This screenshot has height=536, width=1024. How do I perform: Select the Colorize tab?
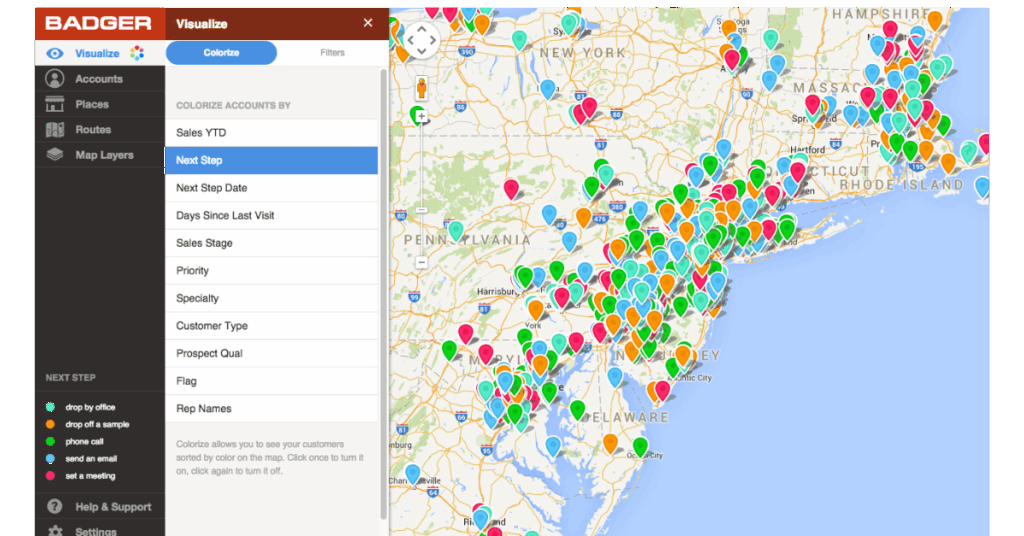(221, 53)
